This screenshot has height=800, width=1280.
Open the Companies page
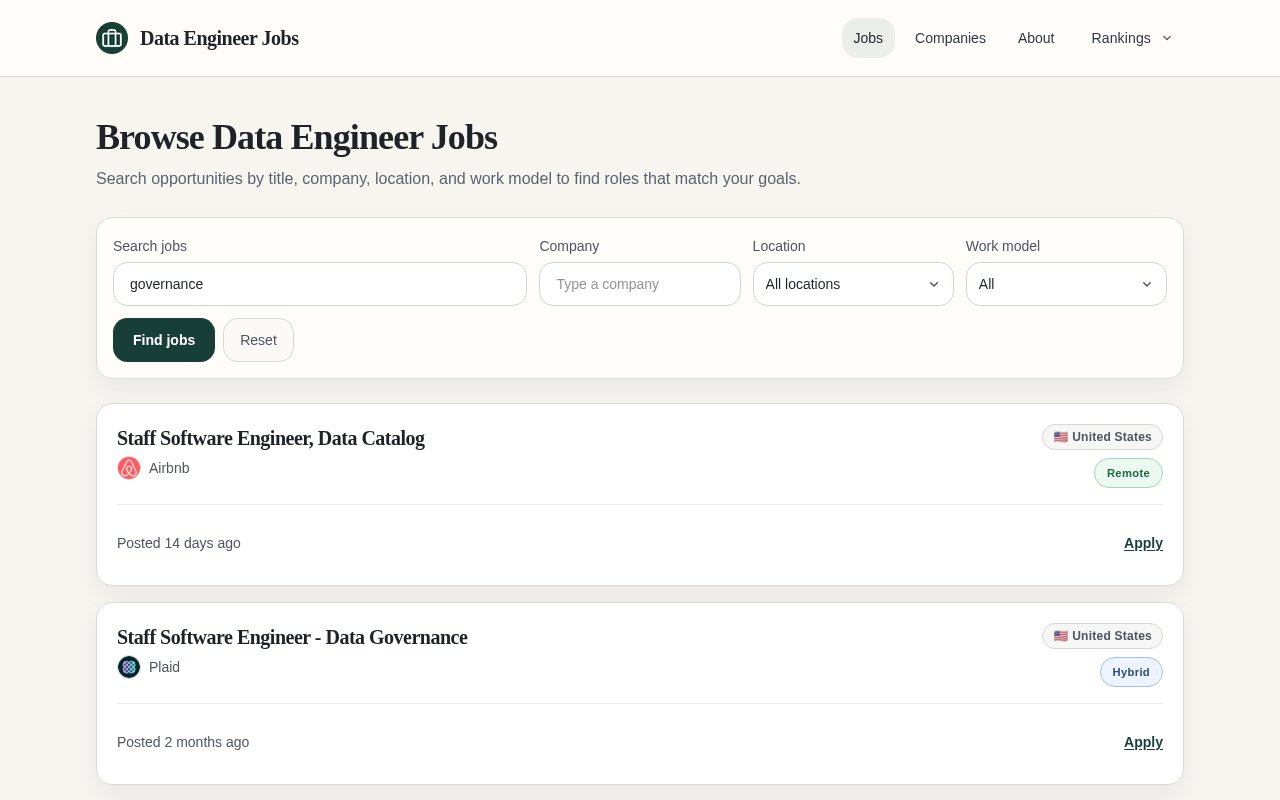click(950, 38)
